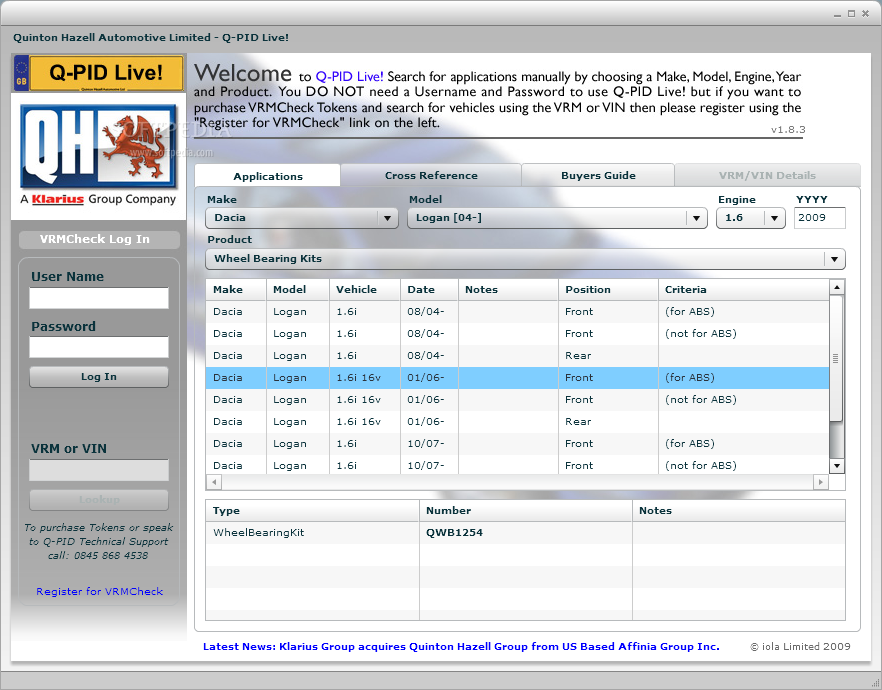The image size is (882, 690).
Task: Click the horizontal scroll right arrow
Action: pos(821,482)
